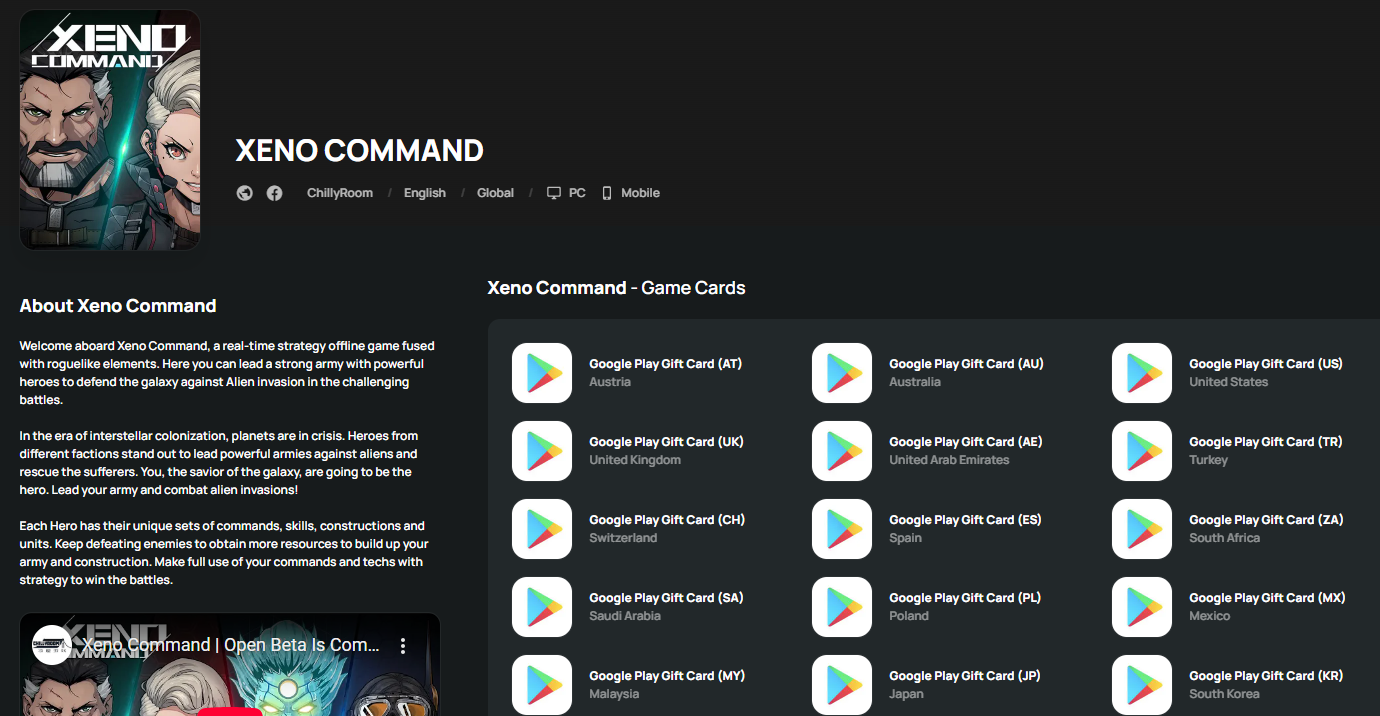Image resolution: width=1380 pixels, height=716 pixels.
Task: Open the Spain Google Play card icon
Action: (842, 529)
